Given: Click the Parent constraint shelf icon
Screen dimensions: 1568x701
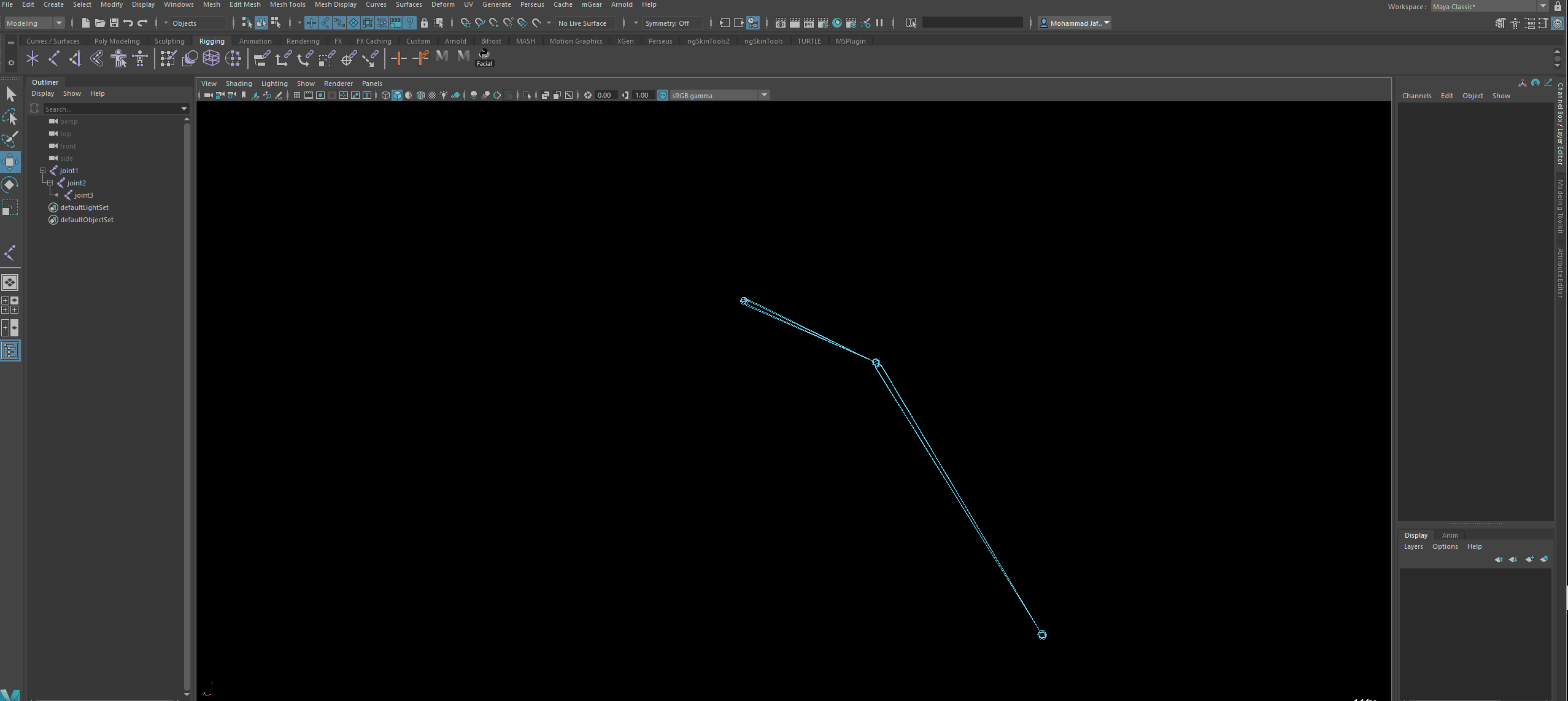Looking at the screenshot, I should click(261, 58).
